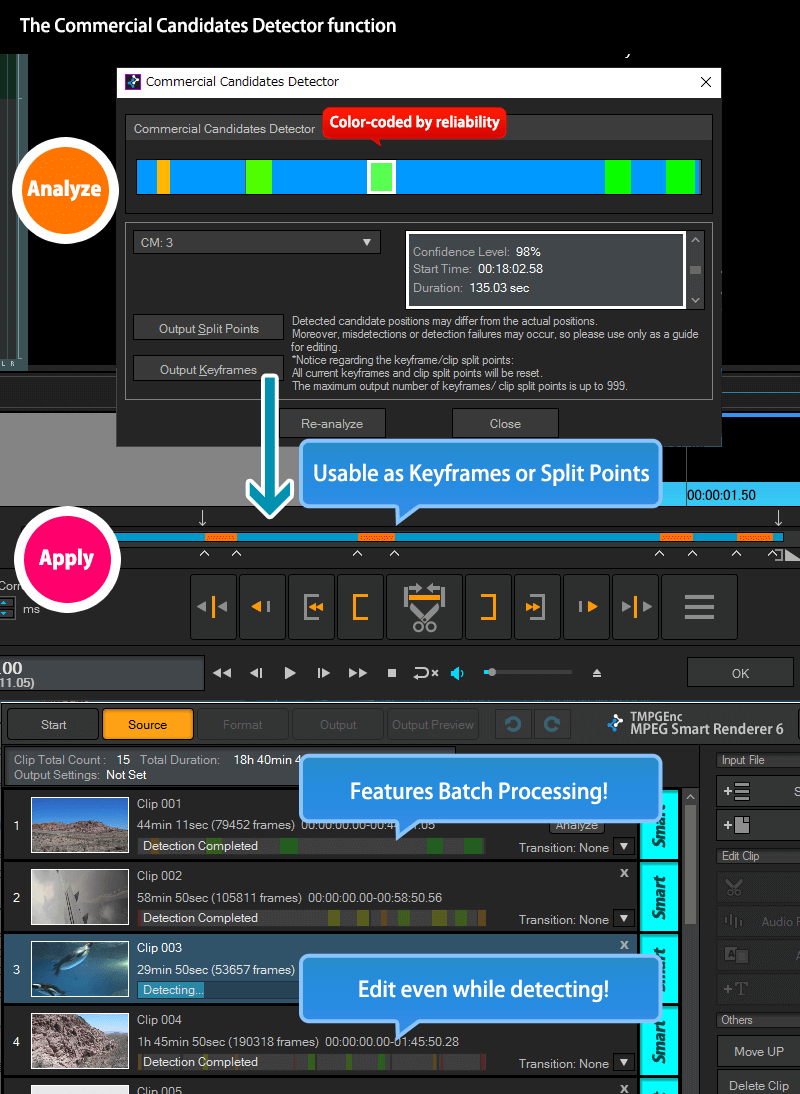Play the video preview
The height and width of the screenshot is (1094, 800).
point(290,673)
